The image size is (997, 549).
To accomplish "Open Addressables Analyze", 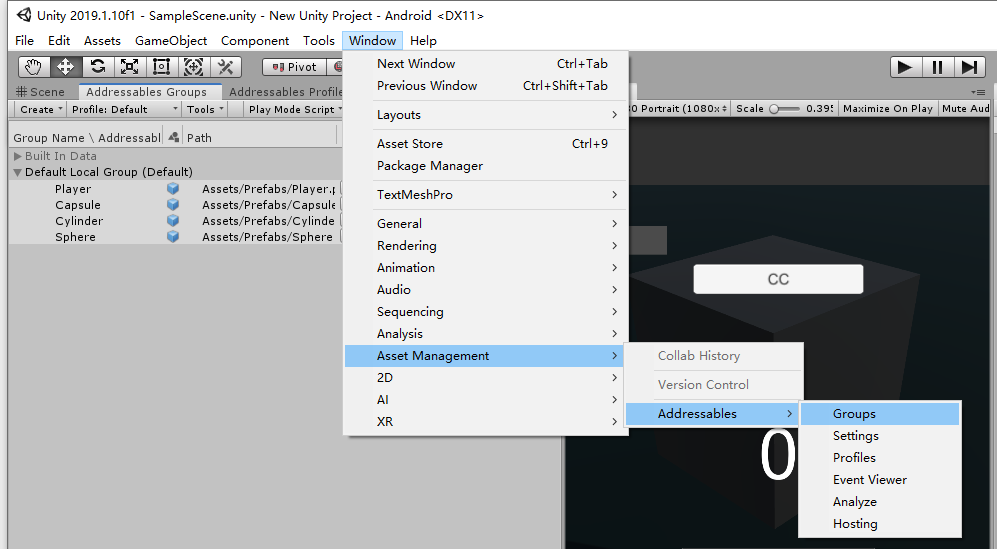I will click(x=880, y=502).
